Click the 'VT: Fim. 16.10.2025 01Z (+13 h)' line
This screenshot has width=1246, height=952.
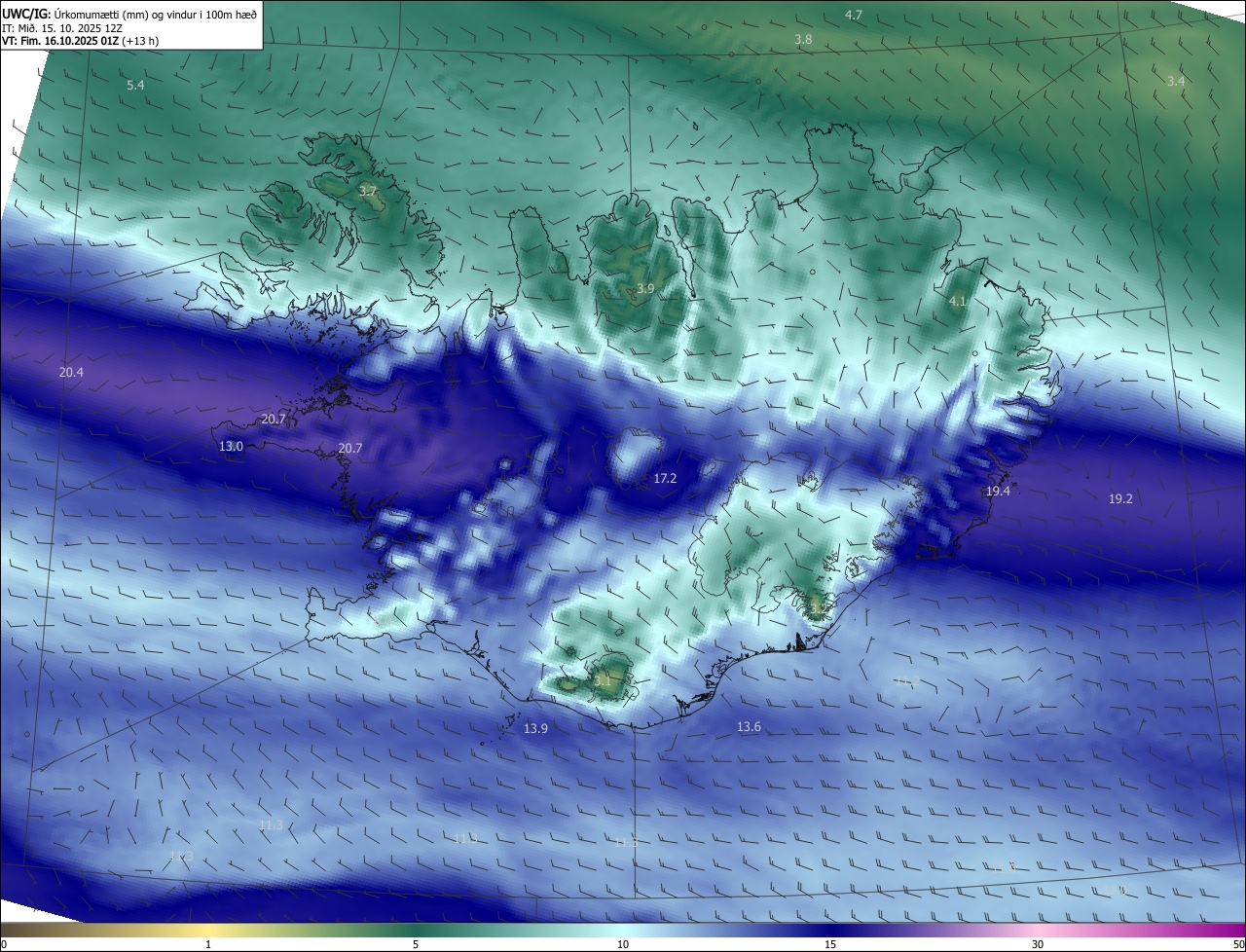pyautogui.click(x=80, y=41)
